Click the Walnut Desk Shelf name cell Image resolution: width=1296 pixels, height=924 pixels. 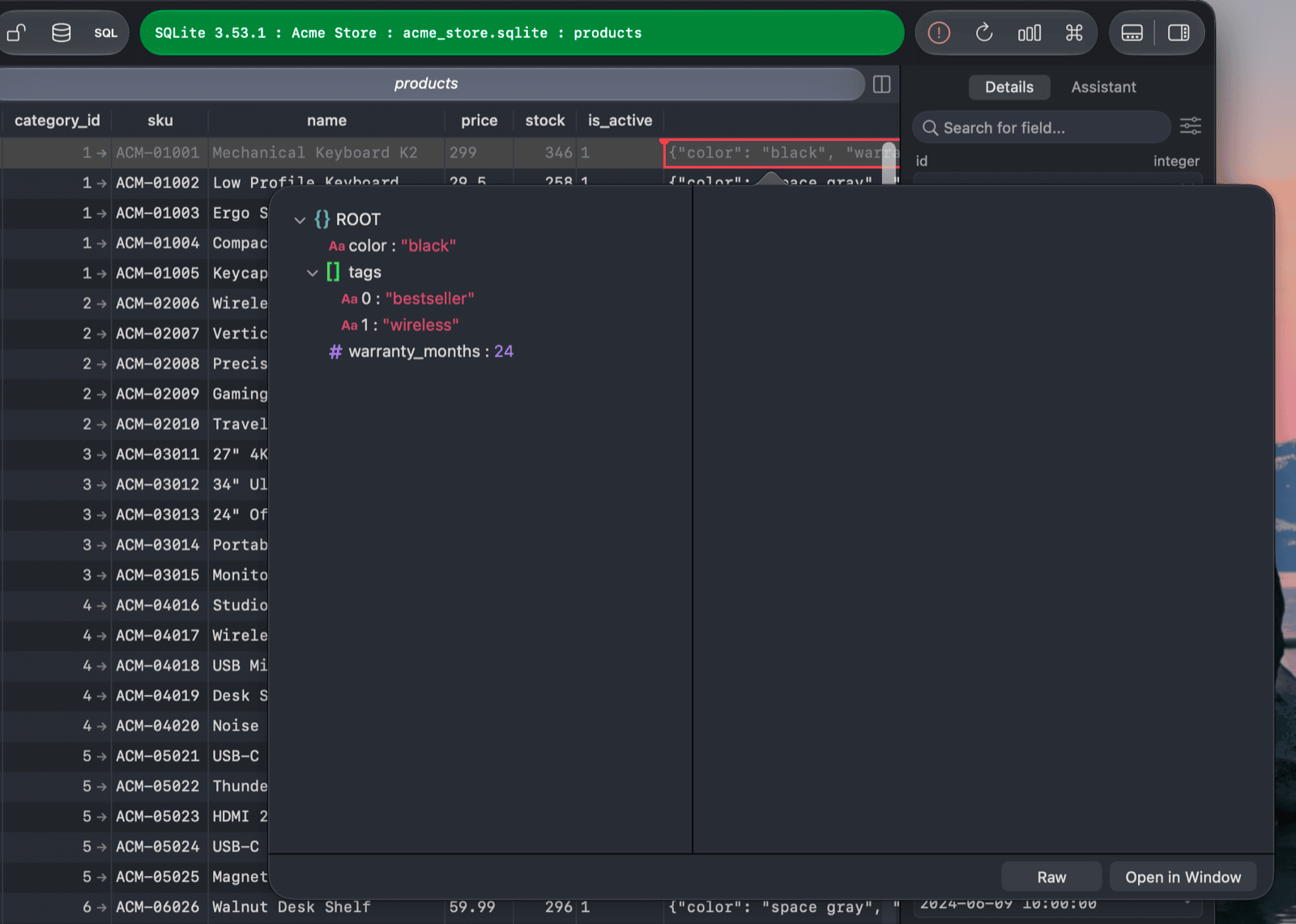click(326, 908)
